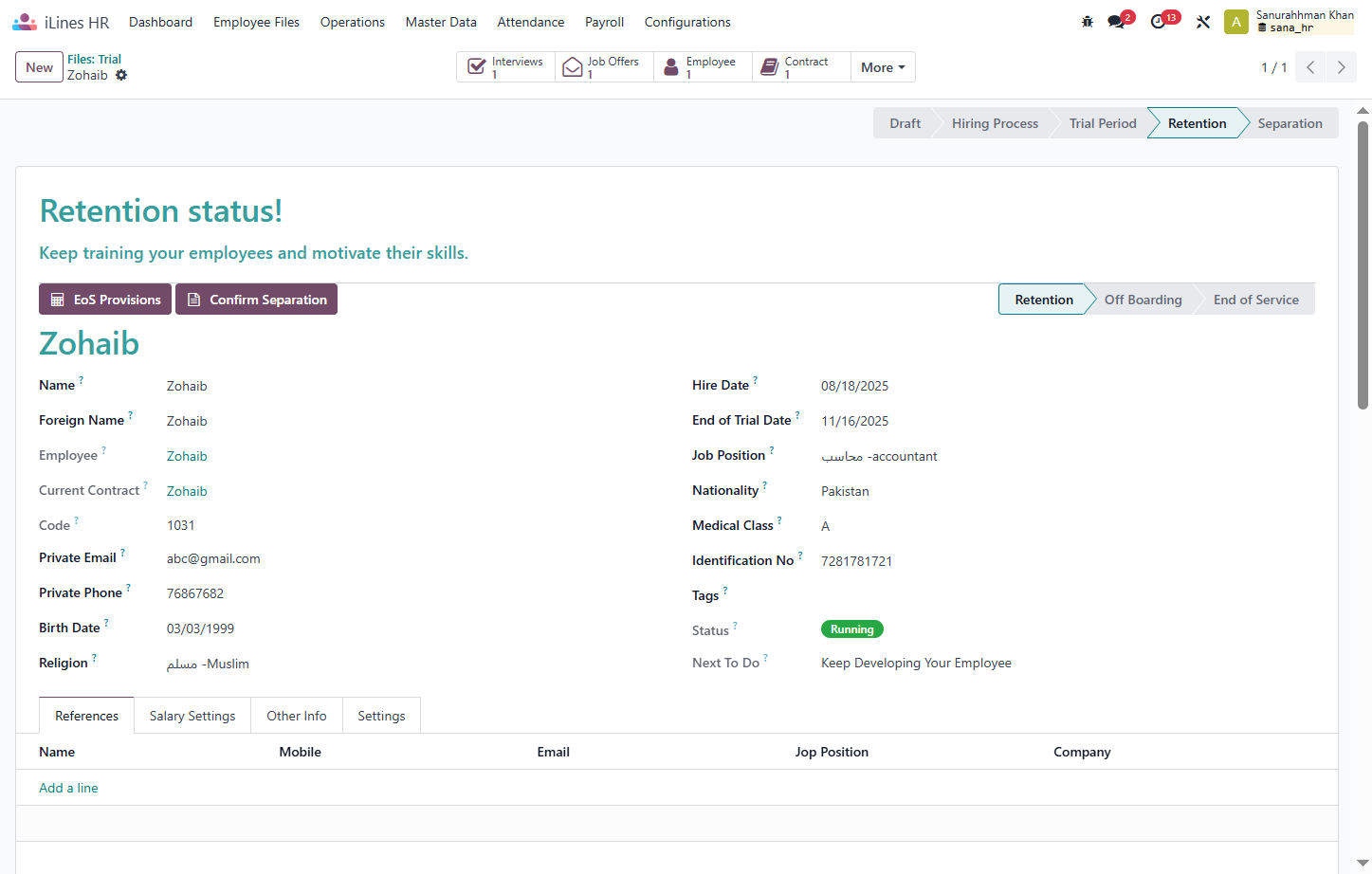
Task: Open the Files: Trial breadcrumb link
Action: click(94, 59)
